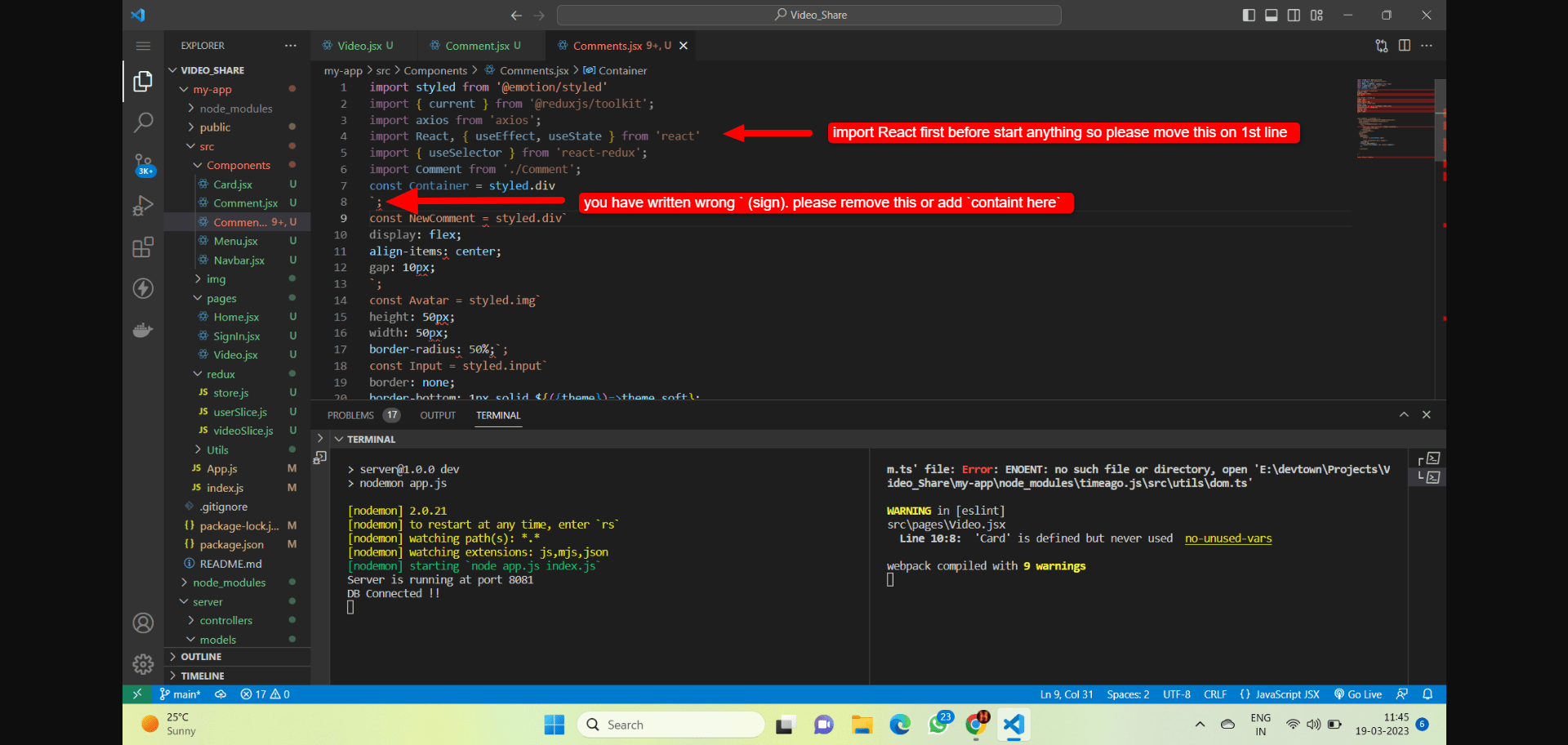Image resolution: width=1568 pixels, height=745 pixels.
Task: Open the Run and Debug view
Action: tap(144, 206)
